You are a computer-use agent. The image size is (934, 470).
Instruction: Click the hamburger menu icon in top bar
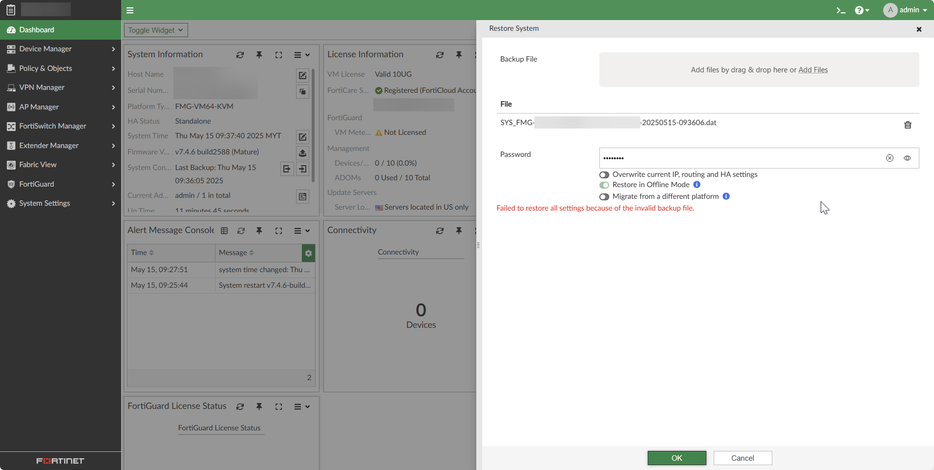(x=130, y=10)
